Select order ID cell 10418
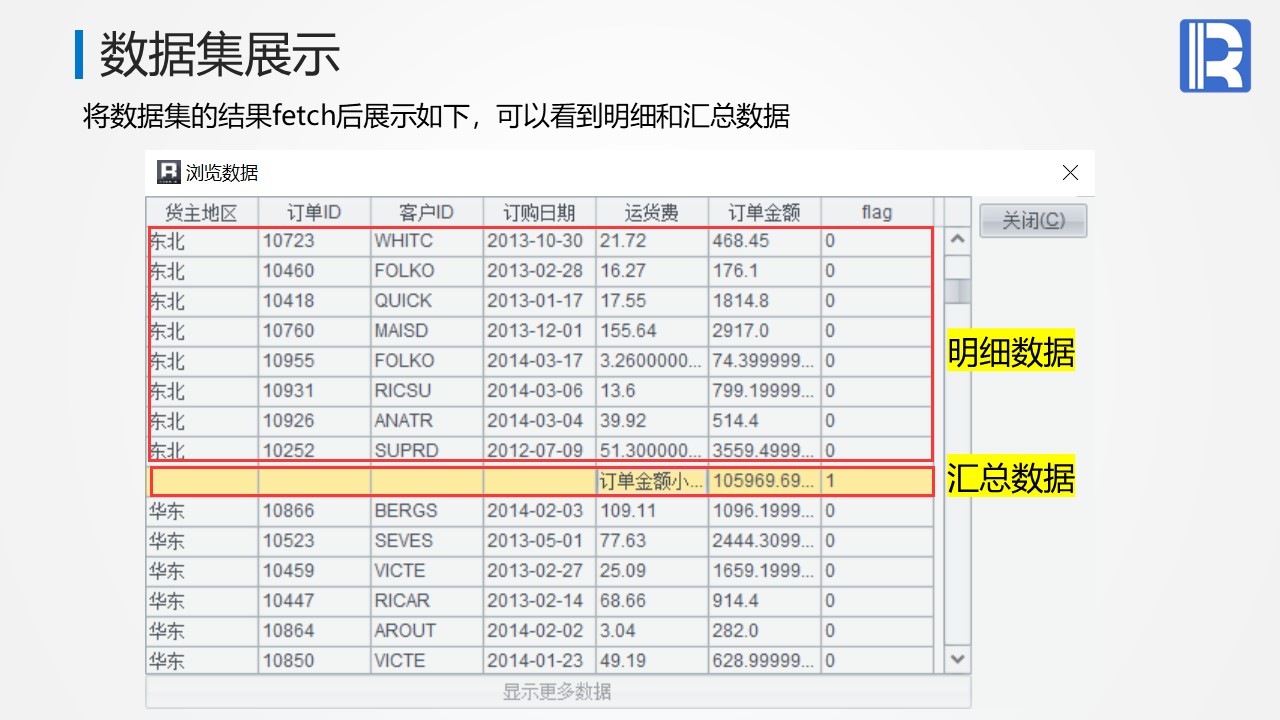This screenshot has height=720, width=1280. (x=314, y=301)
